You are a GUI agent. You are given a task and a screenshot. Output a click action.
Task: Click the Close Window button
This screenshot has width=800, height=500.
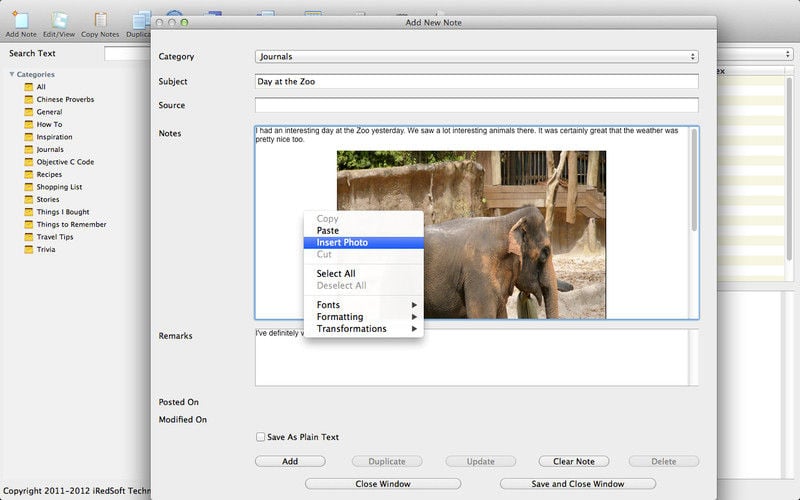pyautogui.click(x=383, y=484)
